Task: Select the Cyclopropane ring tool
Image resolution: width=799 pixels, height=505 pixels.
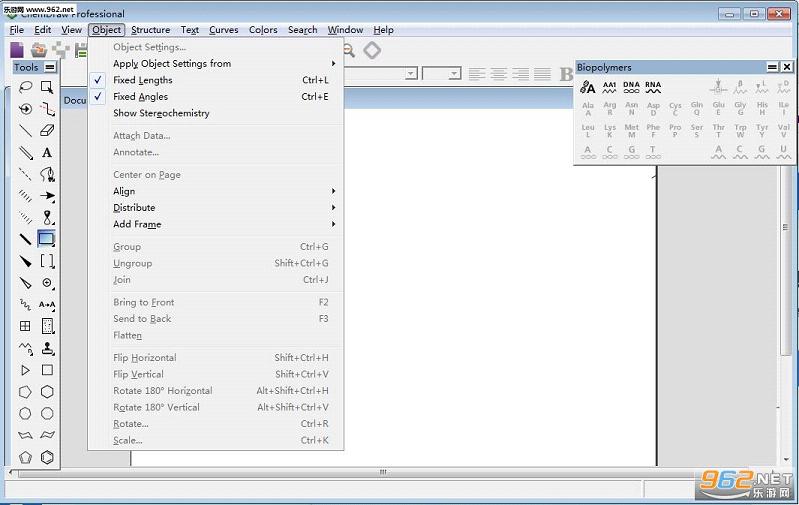Action: click(25, 370)
